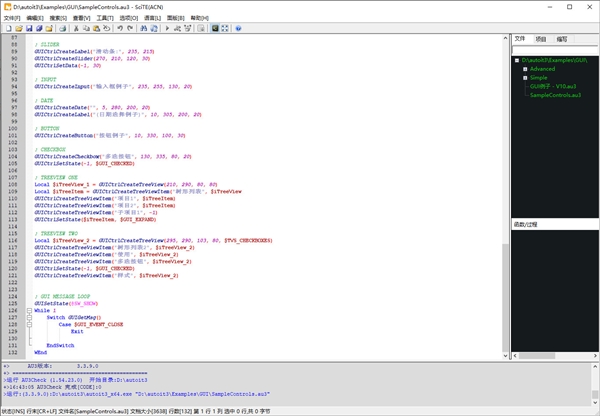Screen dimensions: 600x416
Task: Open the 帮助[H] menu
Action: click(x=199, y=17)
